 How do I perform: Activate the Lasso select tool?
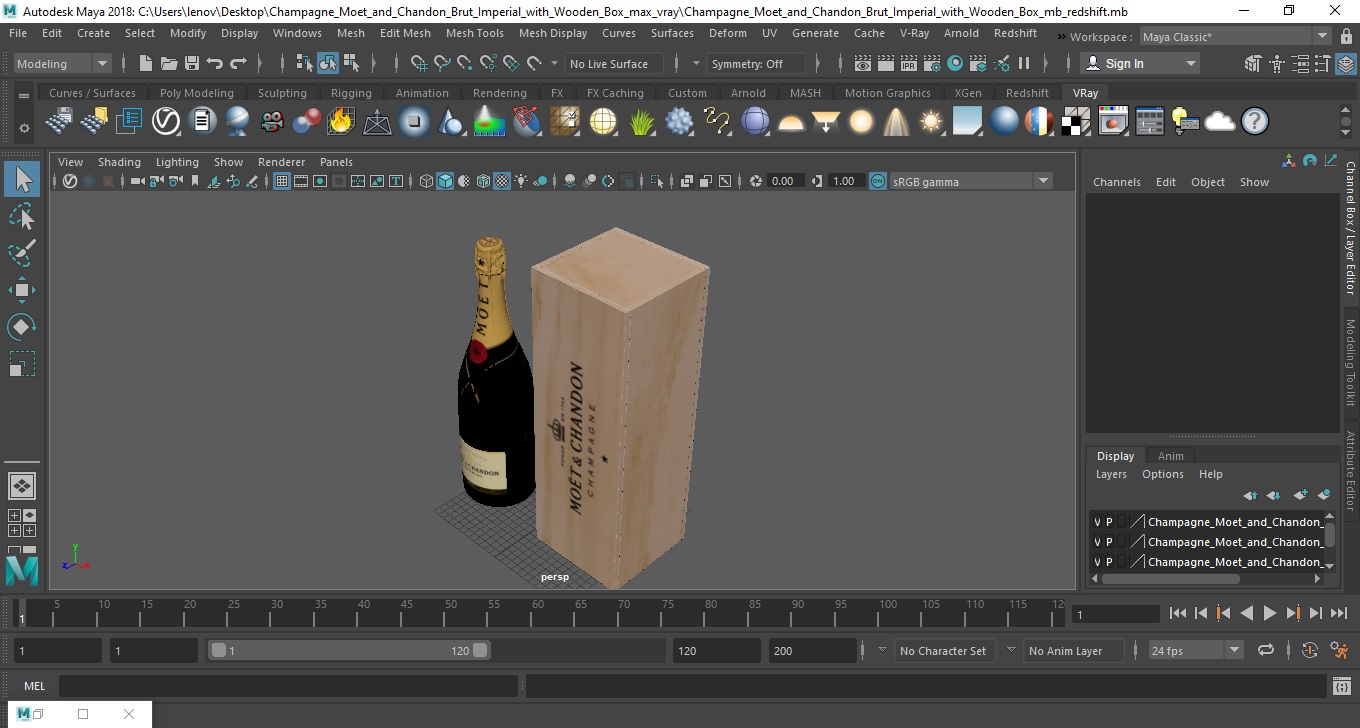coord(22,216)
